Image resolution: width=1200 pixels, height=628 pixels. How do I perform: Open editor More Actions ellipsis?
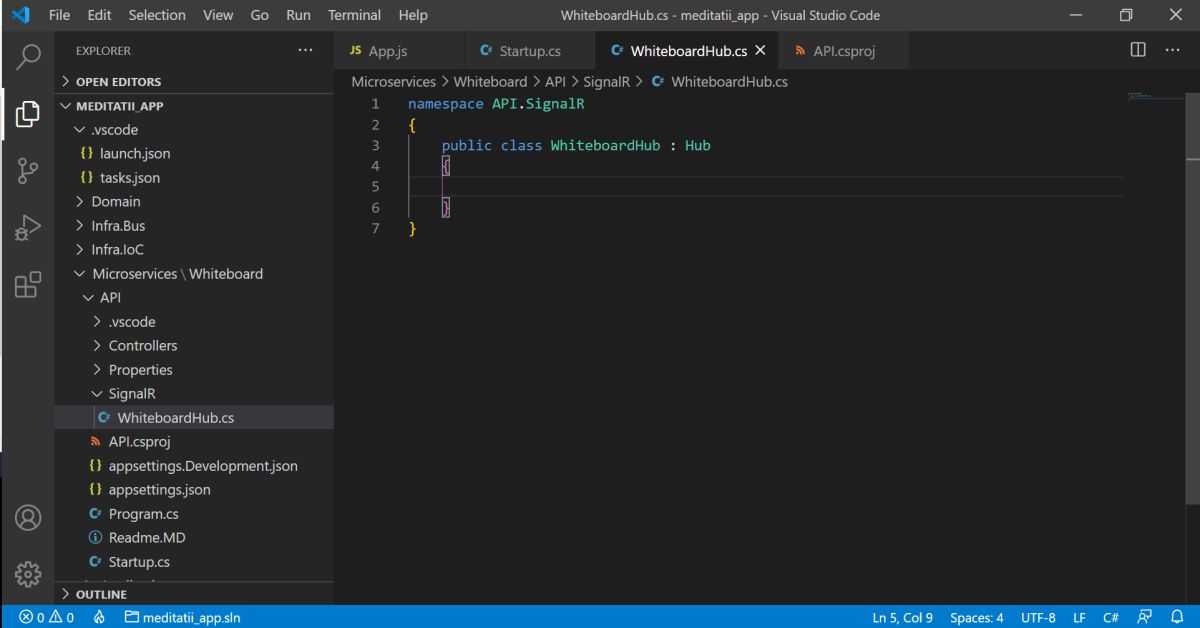[x=1173, y=50]
